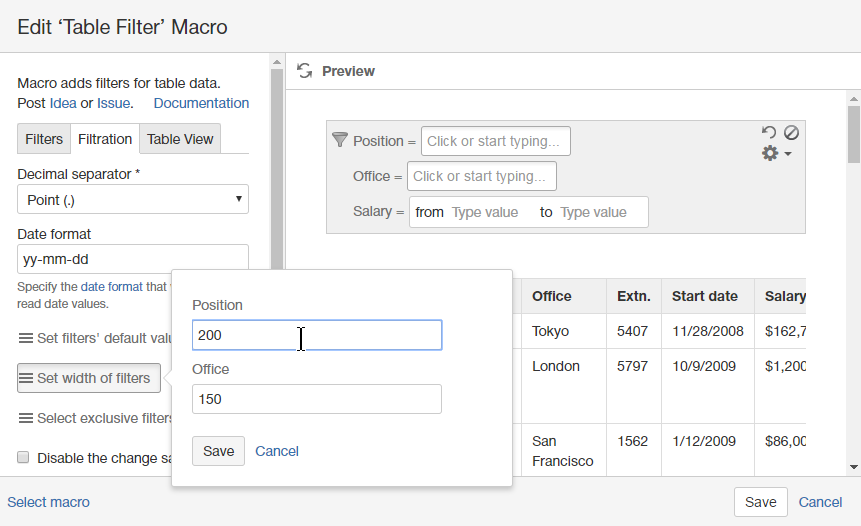Click the Office filter dropdown in preview
Screen dimensions: 861x526
click(481, 176)
